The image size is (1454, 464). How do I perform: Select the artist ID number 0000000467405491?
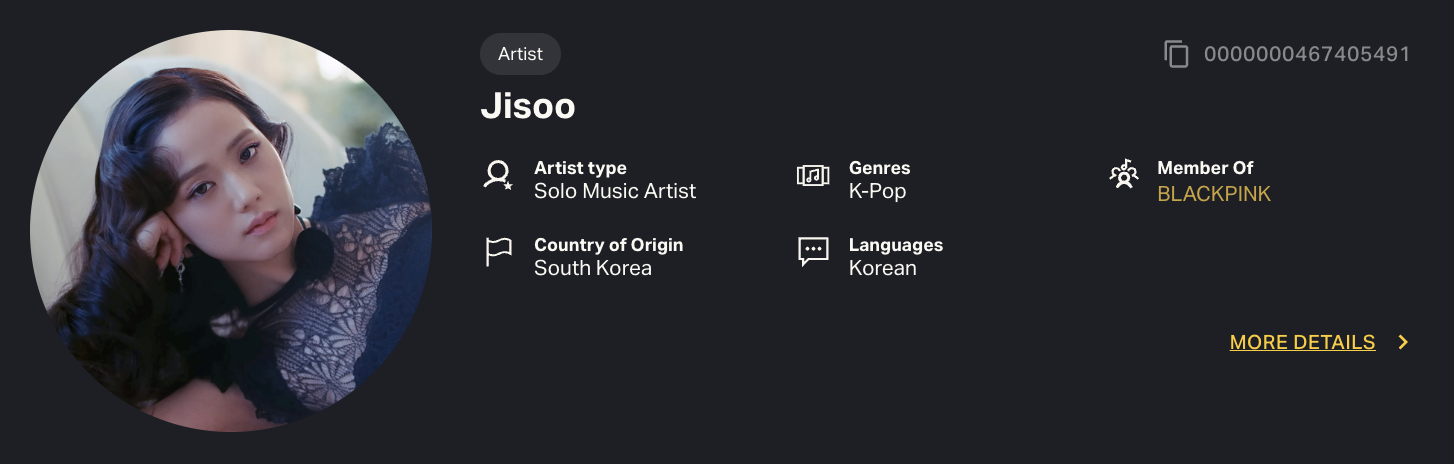[x=1307, y=54]
